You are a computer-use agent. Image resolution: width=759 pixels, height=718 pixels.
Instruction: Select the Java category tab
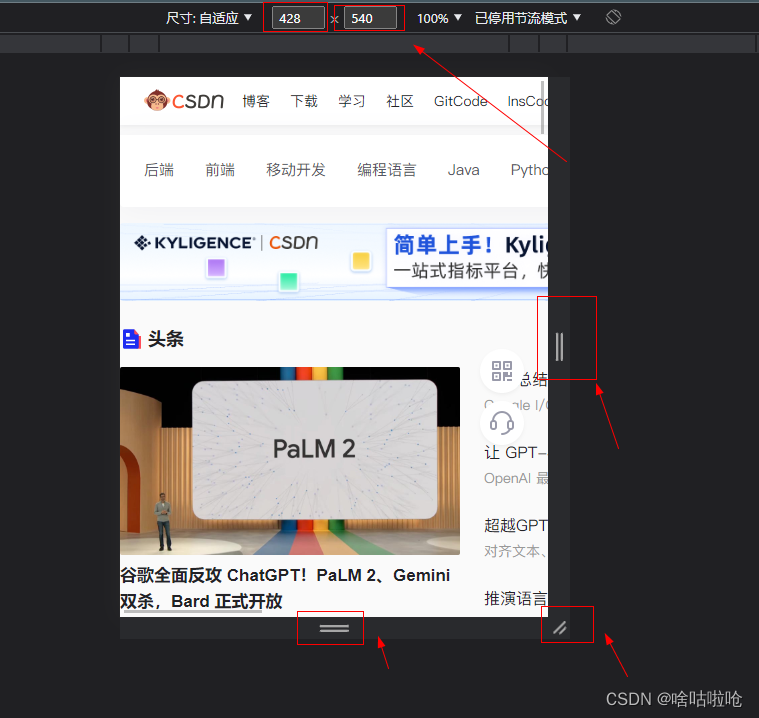pyautogui.click(x=463, y=170)
